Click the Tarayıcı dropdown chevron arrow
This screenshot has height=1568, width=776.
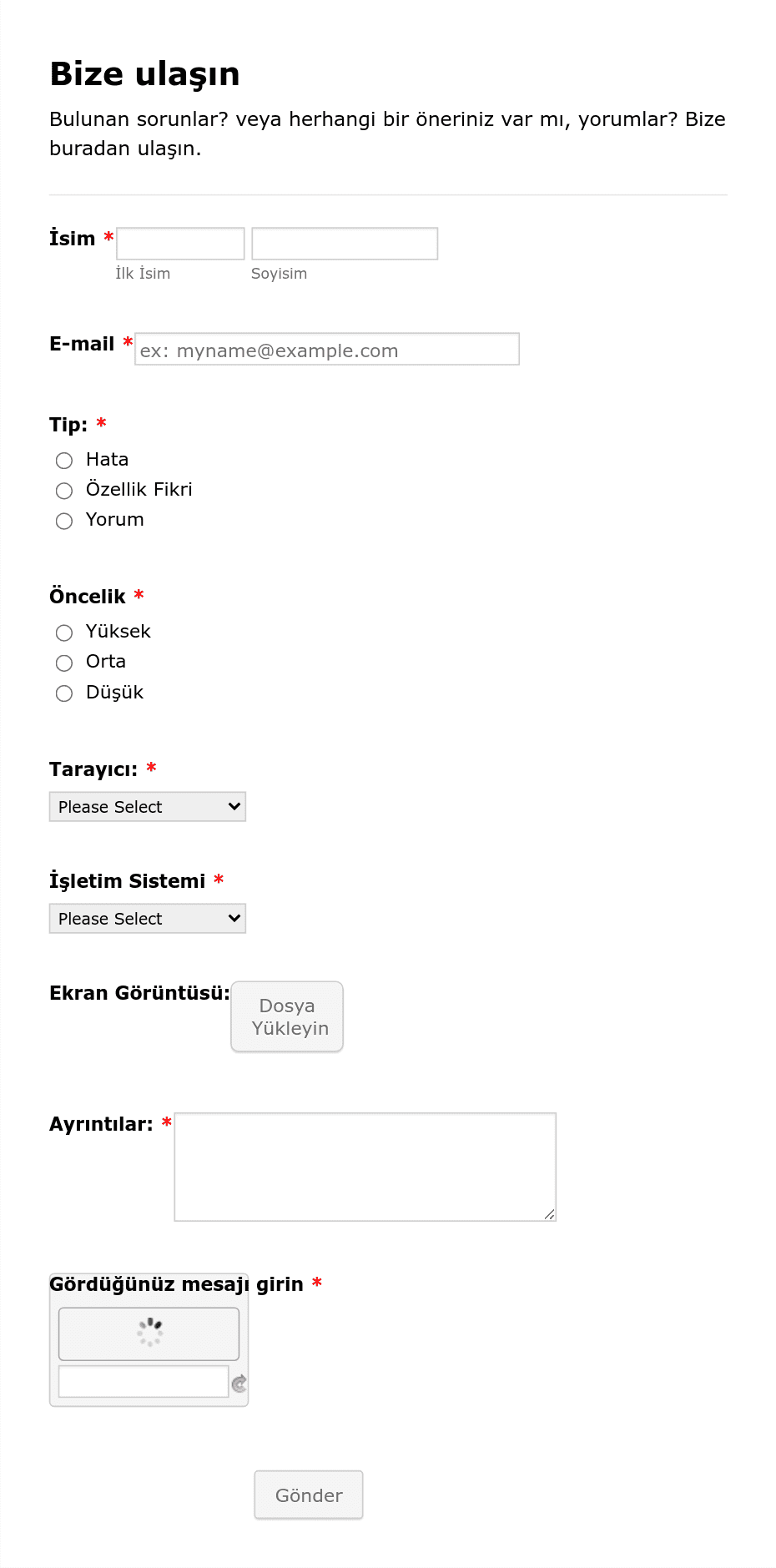(x=234, y=806)
